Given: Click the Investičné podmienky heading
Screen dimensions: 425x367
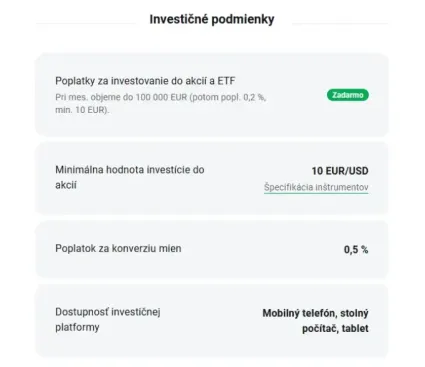Looking at the screenshot, I should click(x=212, y=19).
